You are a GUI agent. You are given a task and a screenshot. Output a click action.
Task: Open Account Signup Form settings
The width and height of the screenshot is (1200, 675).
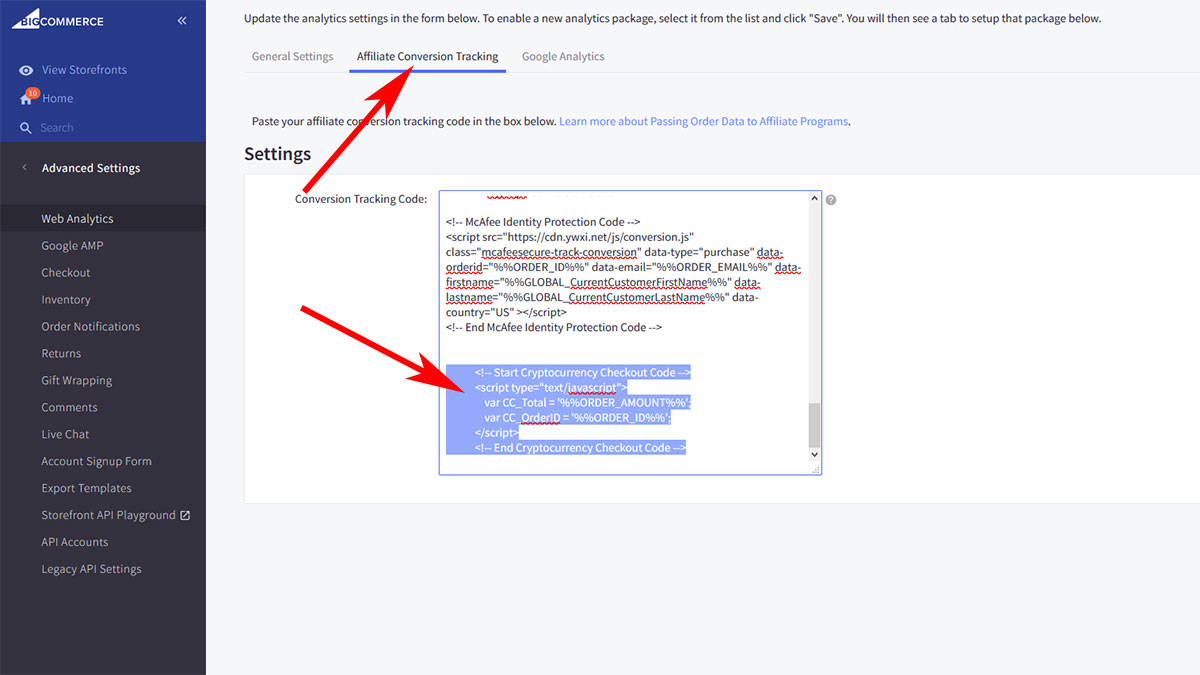click(96, 462)
